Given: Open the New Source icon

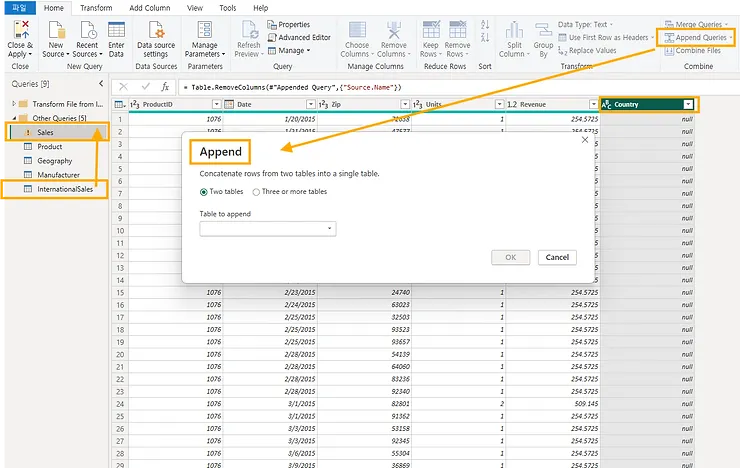Looking at the screenshot, I should [x=55, y=30].
